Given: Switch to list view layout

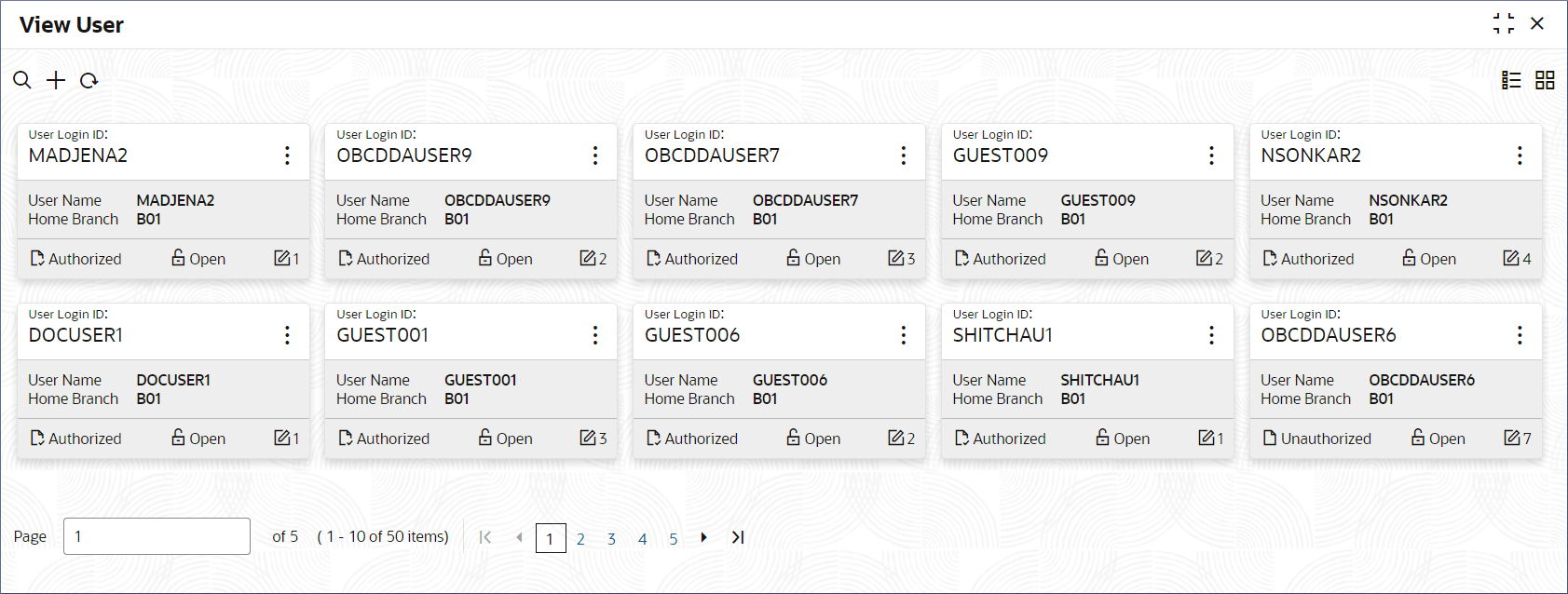Looking at the screenshot, I should (x=1511, y=80).
